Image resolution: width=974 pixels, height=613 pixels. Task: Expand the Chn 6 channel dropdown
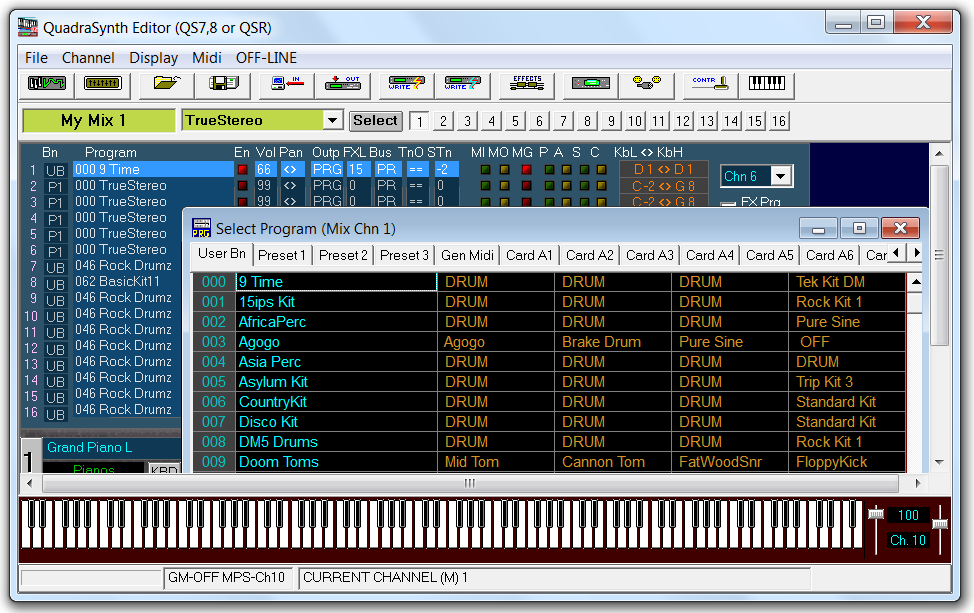781,177
